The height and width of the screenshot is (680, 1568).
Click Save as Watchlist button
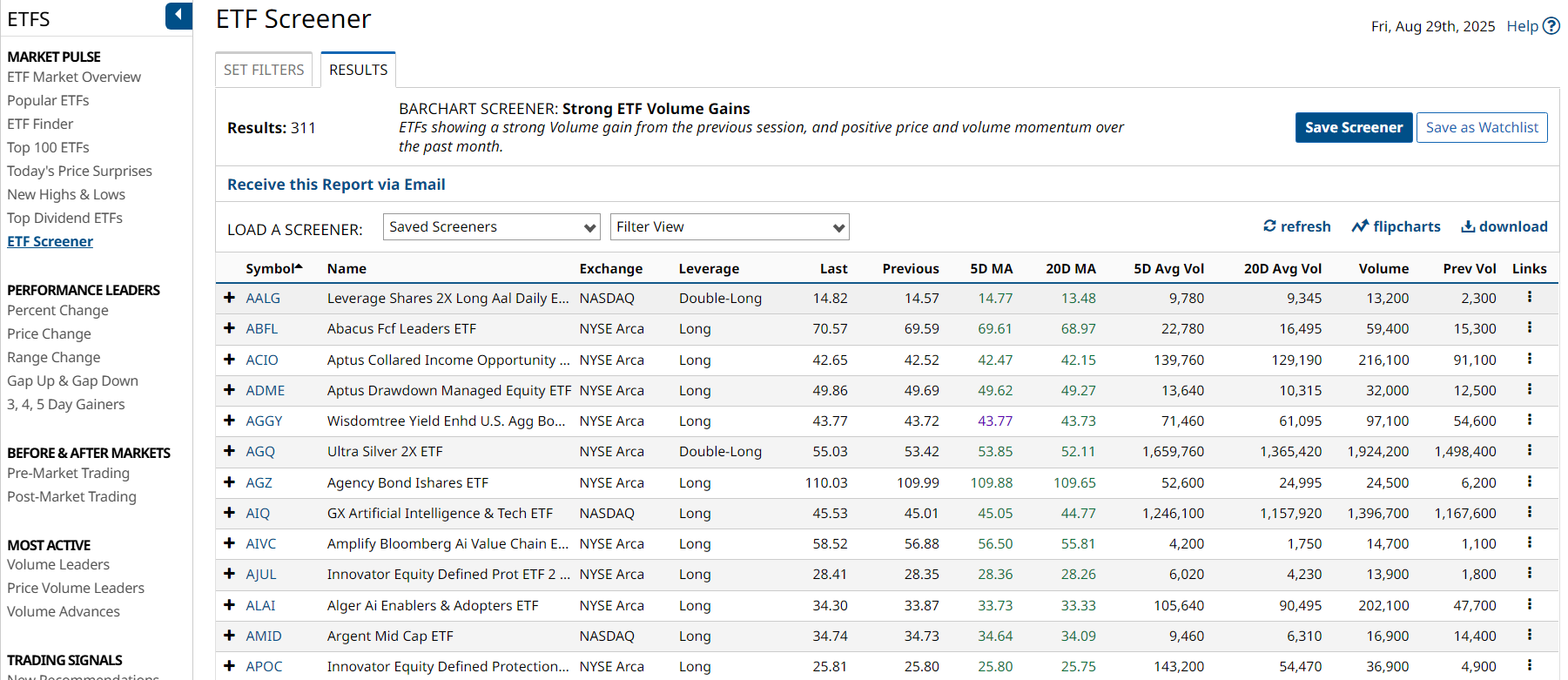click(1482, 127)
